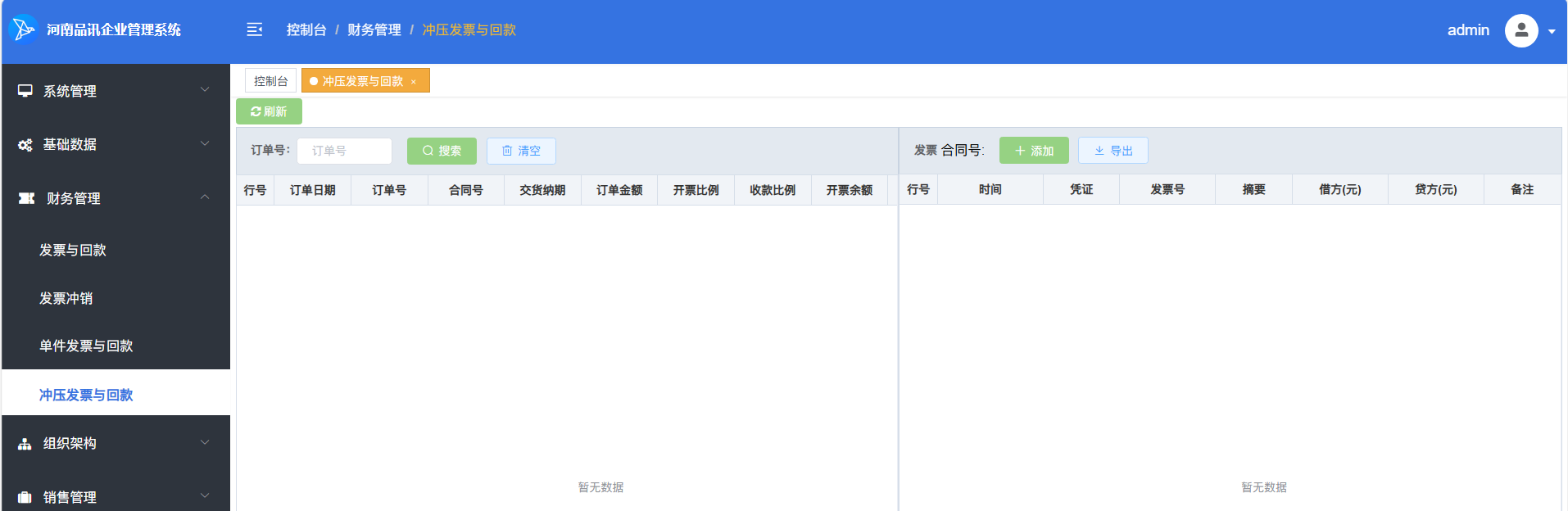Screen dimensions: 1568x511
Task: Go to 控制台 breadcrumb link
Action: tap(306, 29)
